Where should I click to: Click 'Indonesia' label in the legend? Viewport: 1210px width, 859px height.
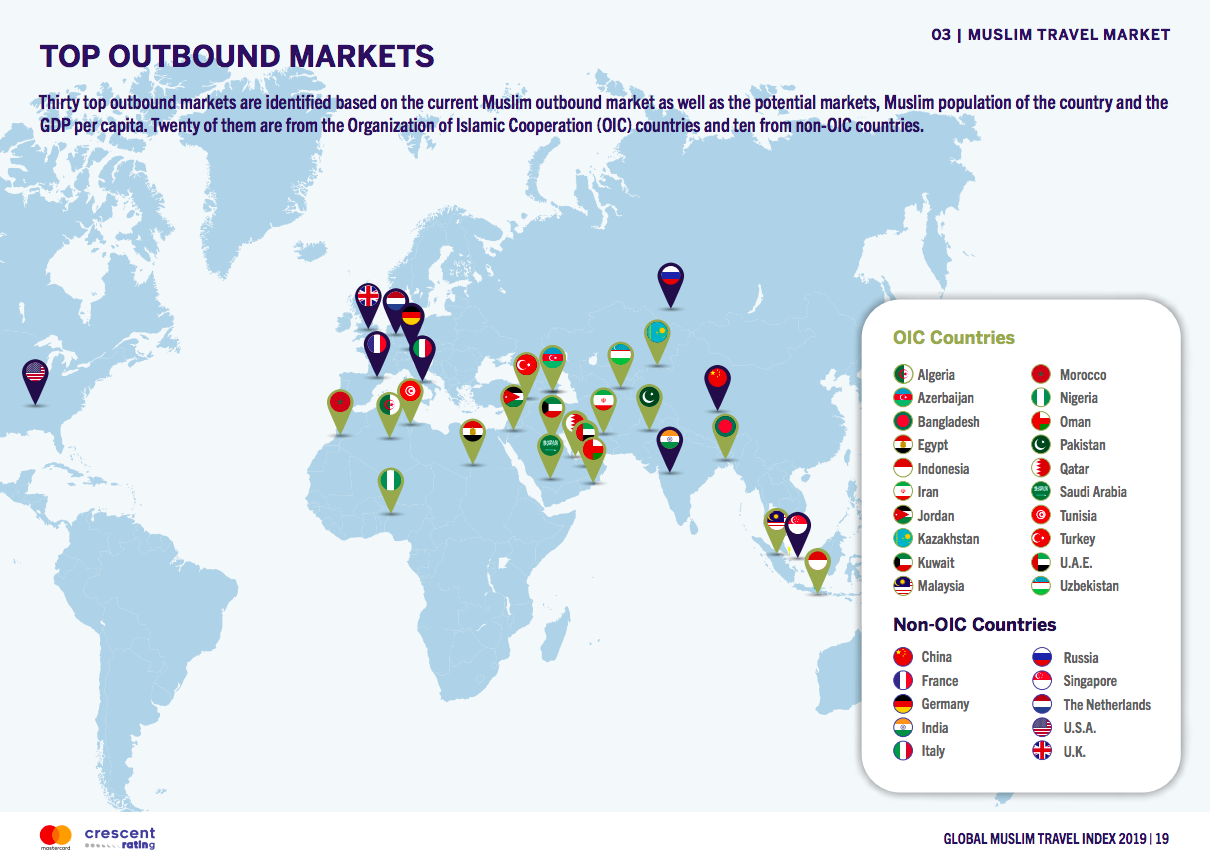(944, 469)
